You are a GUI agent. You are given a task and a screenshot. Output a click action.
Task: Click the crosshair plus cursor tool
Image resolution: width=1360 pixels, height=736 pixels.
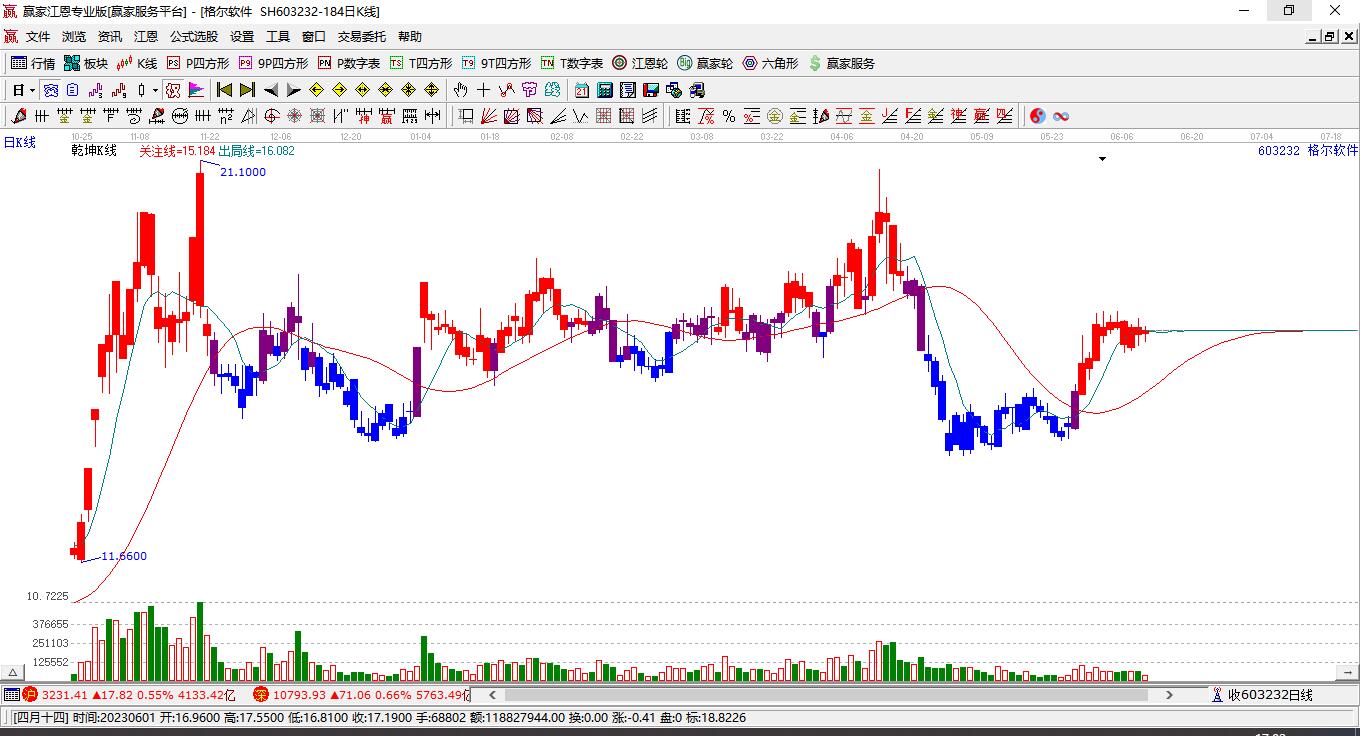coord(483,90)
